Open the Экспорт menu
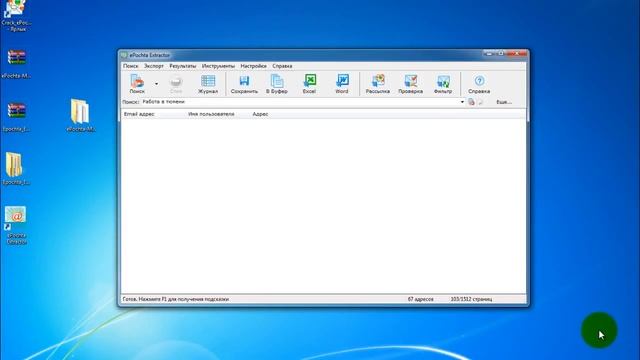The height and width of the screenshot is (360, 640). click(153, 66)
